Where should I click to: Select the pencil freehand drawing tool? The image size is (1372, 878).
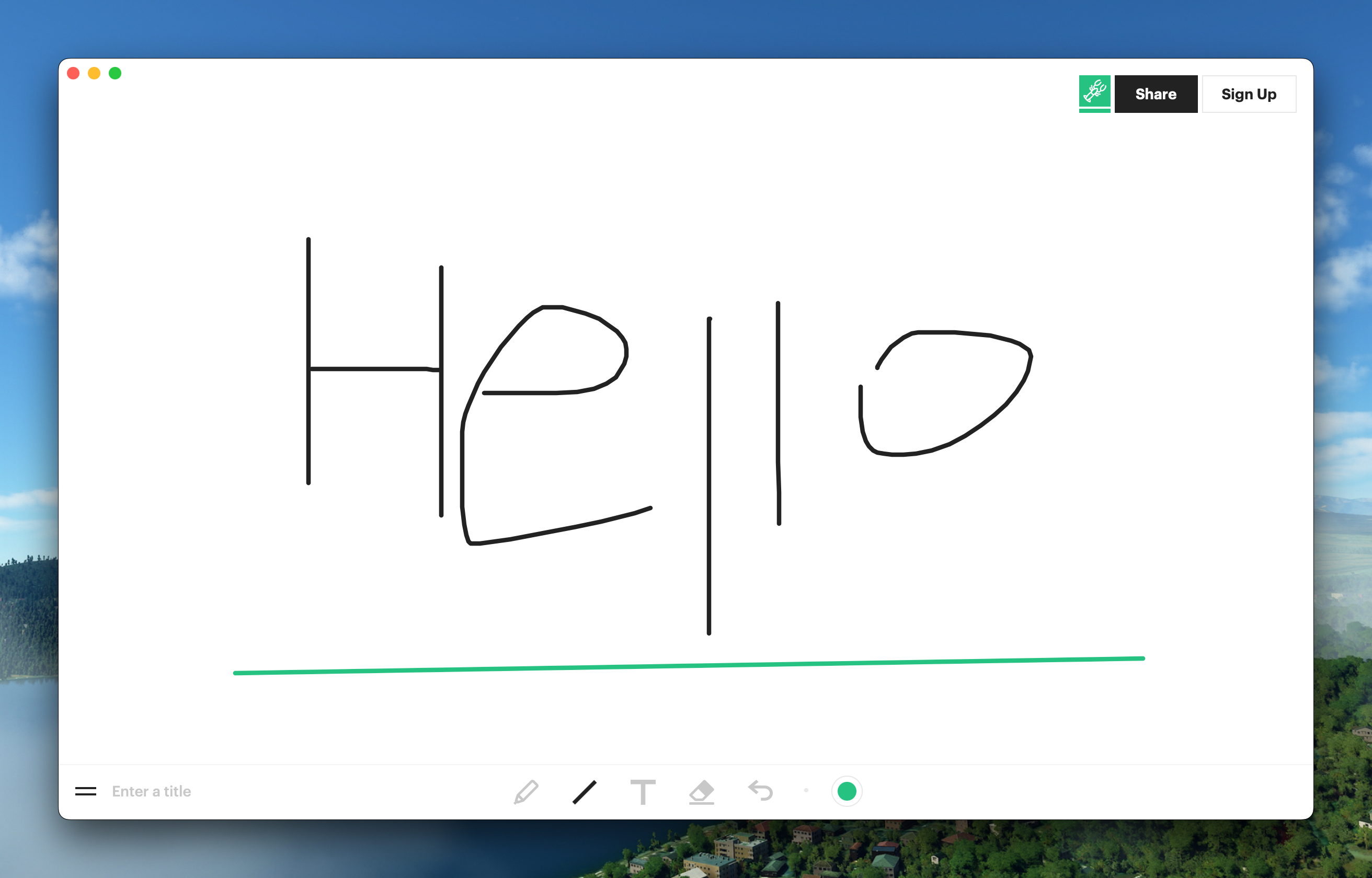(x=526, y=791)
